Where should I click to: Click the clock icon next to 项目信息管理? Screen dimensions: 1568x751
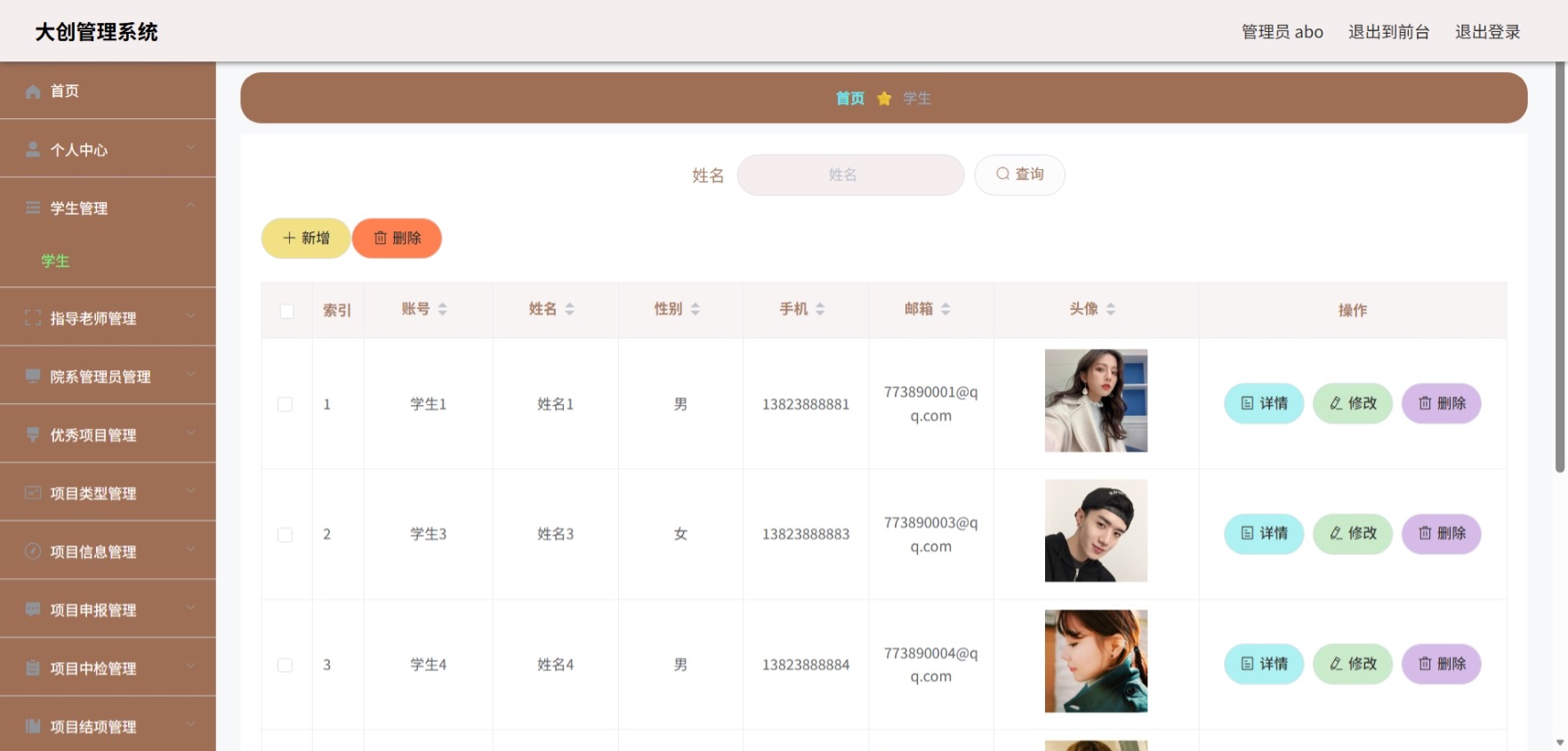[33, 551]
